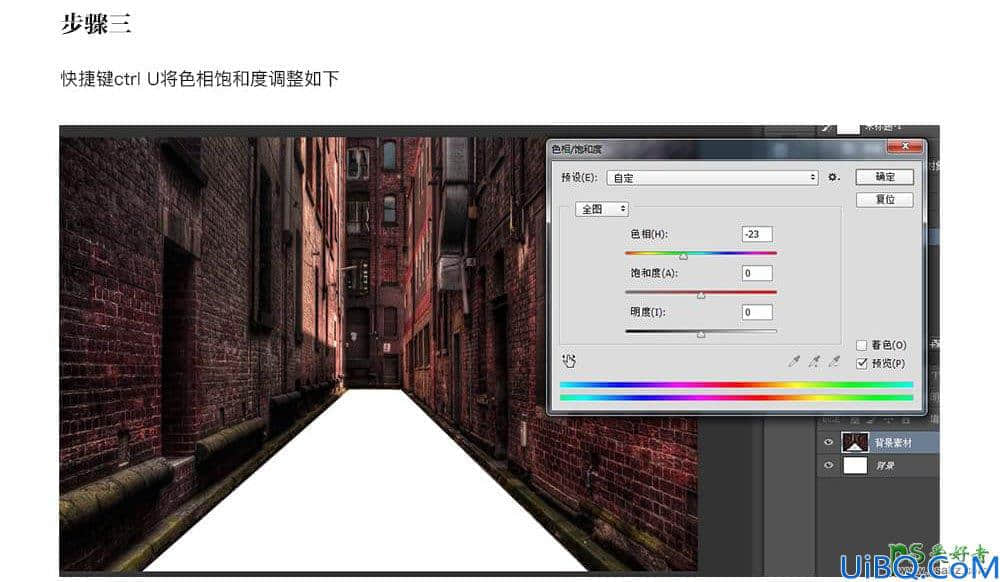Click the 饱和度(A) value input field
The height and width of the screenshot is (582, 1000).
pyautogui.click(x=757, y=273)
